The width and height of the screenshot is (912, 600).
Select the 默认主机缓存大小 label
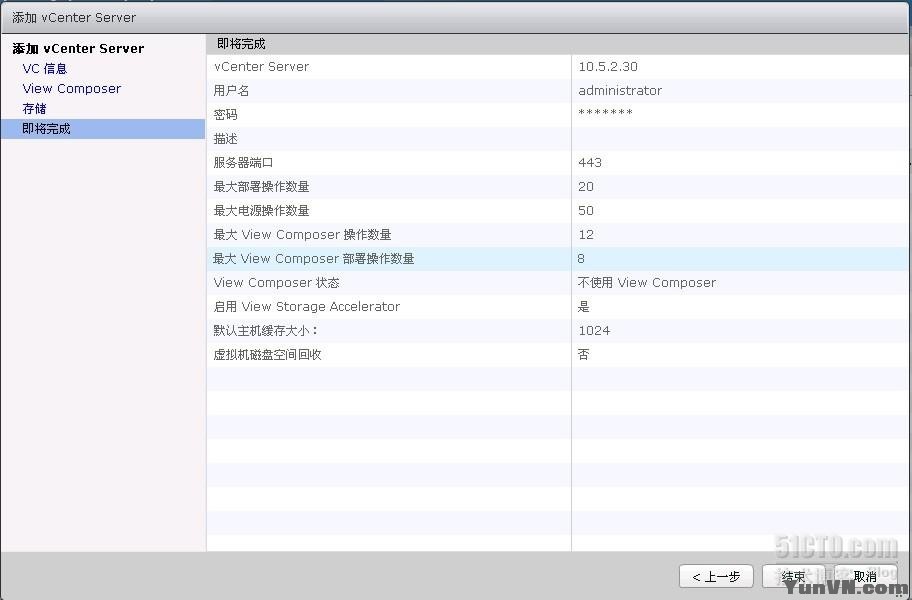[x=266, y=330]
